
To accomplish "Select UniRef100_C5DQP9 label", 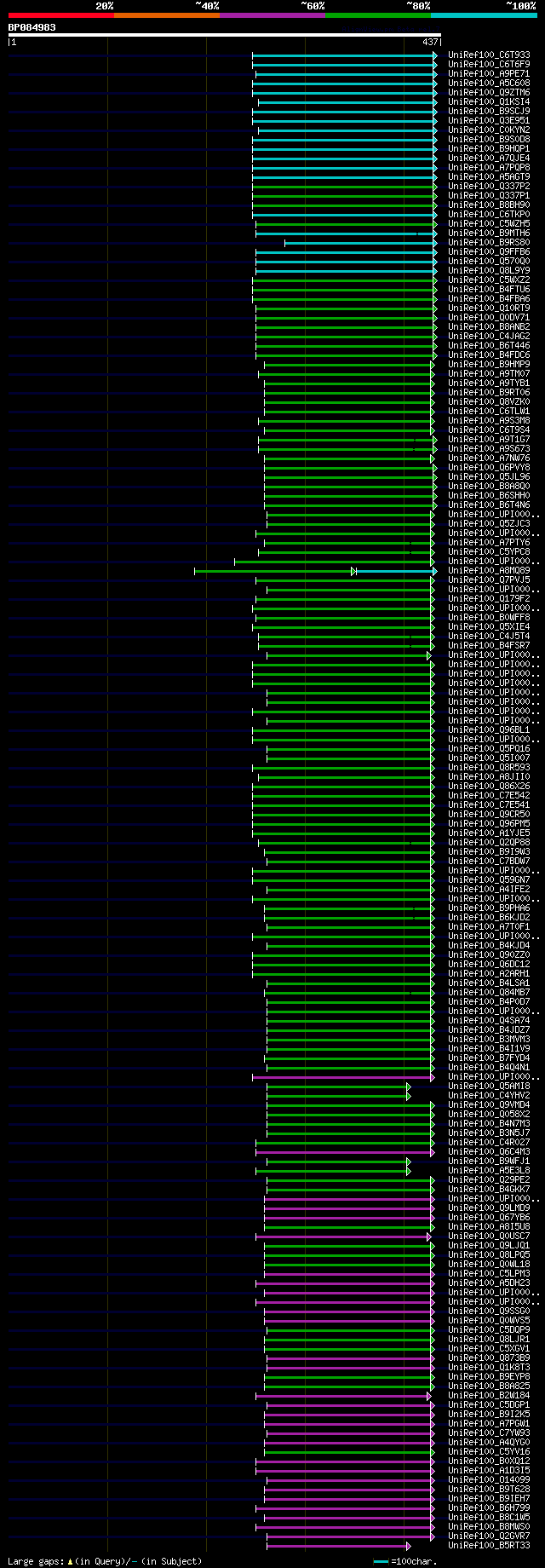I will (x=489, y=1330).
